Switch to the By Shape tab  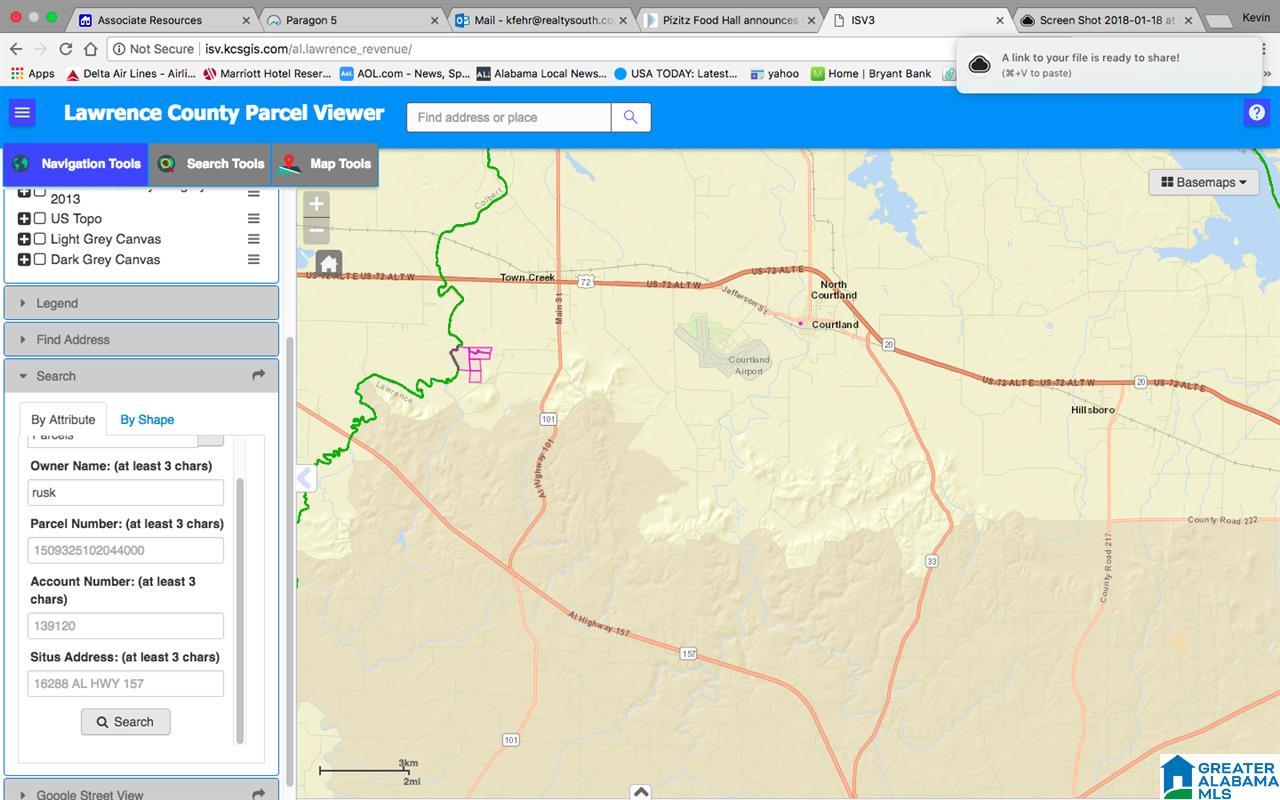(x=147, y=420)
